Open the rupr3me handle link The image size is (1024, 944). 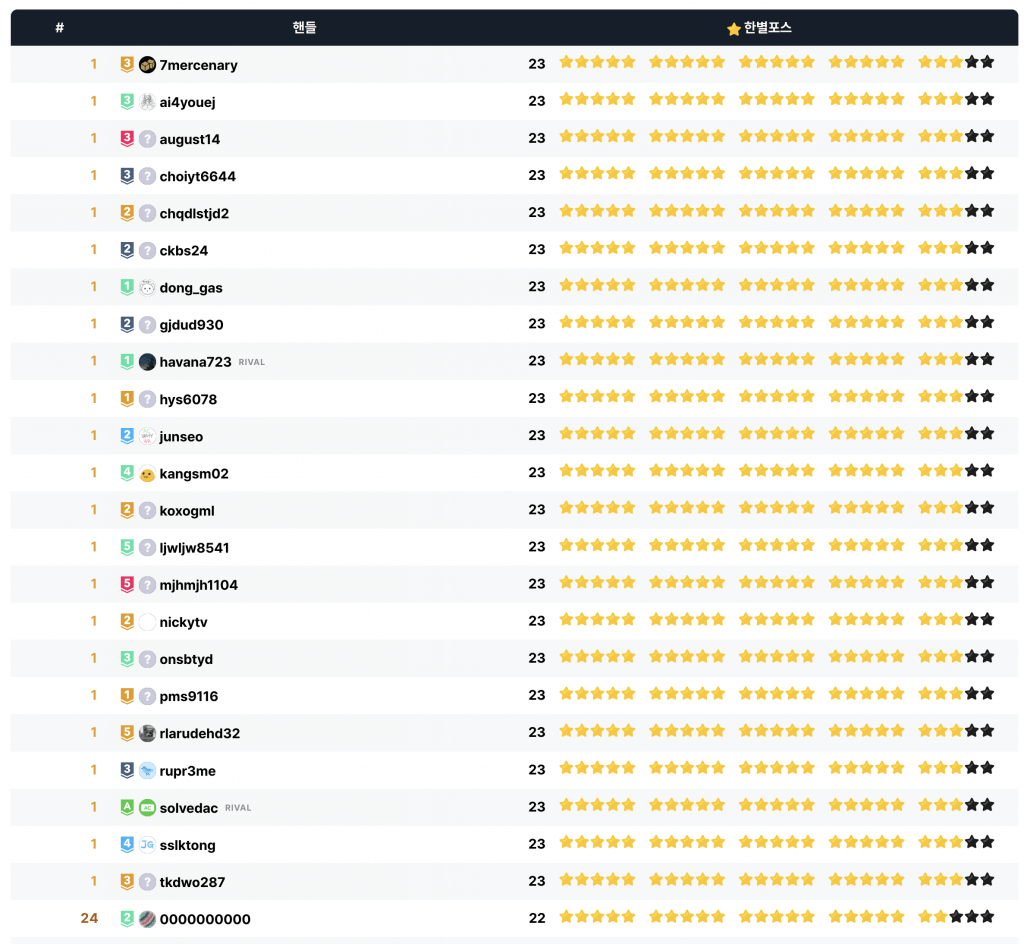pos(187,771)
